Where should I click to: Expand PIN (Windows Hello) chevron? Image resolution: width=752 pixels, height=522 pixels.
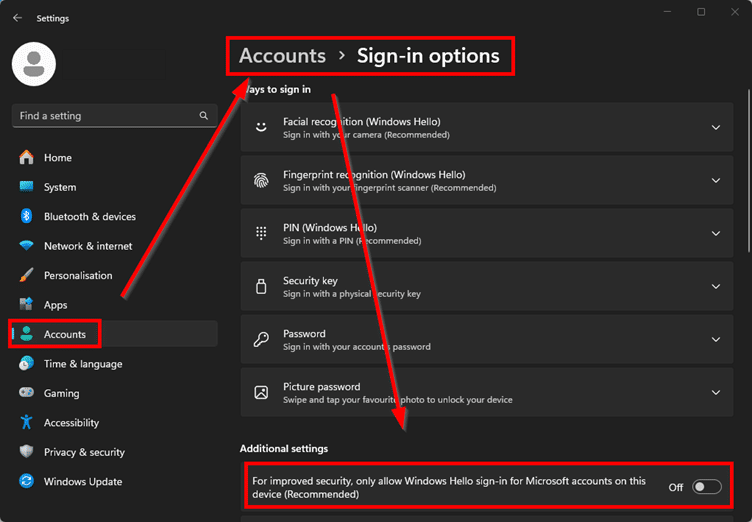tap(716, 233)
